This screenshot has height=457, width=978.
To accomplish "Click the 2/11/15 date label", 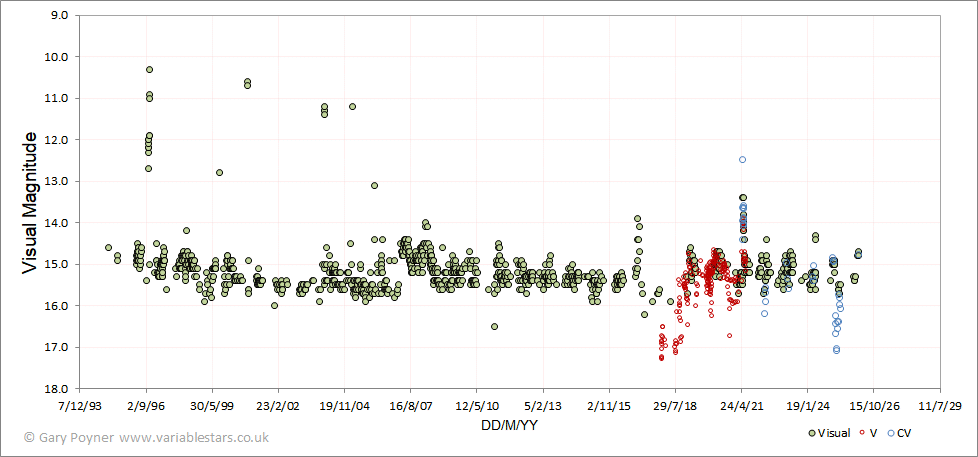I will coord(609,406).
